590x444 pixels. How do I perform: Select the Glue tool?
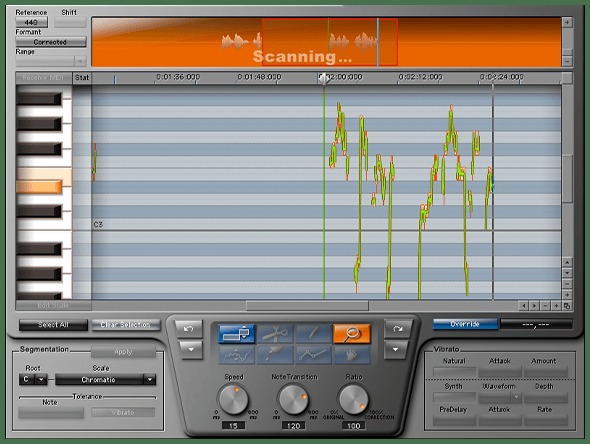(275, 355)
